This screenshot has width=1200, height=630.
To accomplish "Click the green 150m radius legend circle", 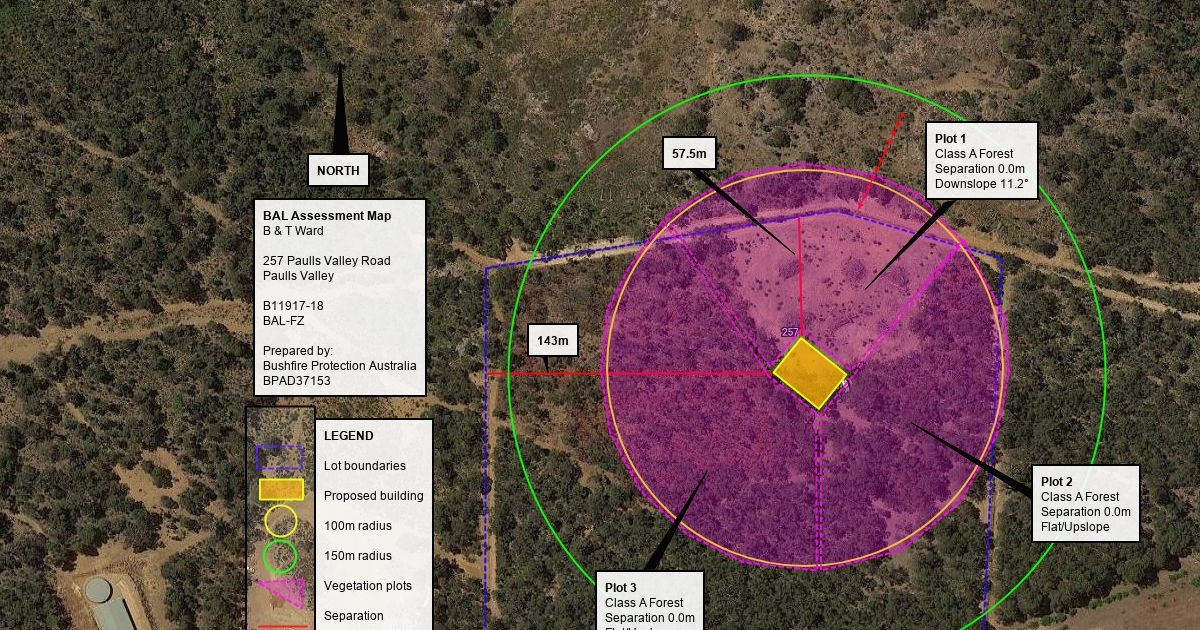I will [281, 556].
